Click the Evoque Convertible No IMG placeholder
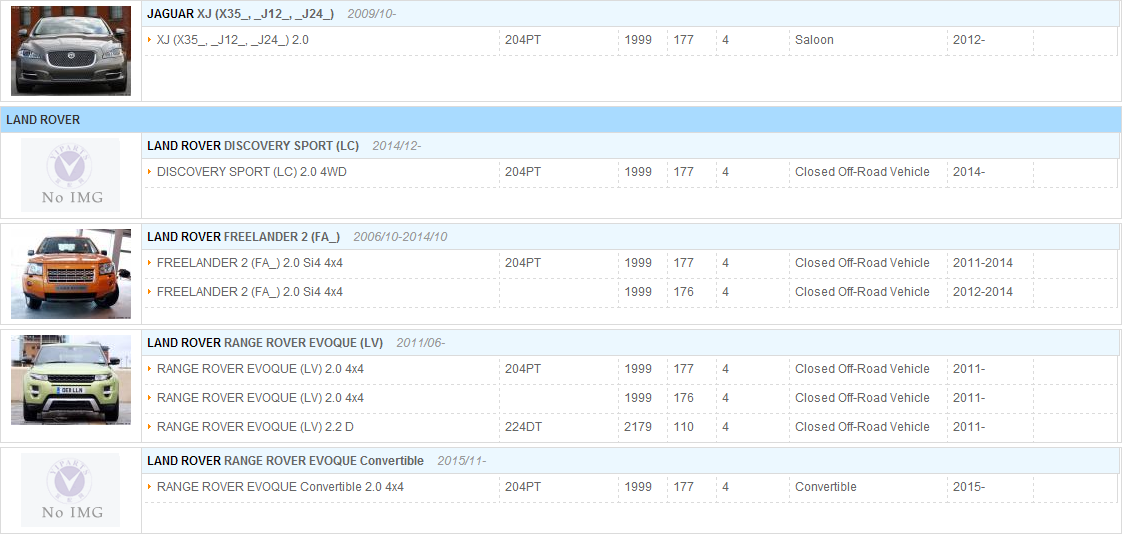 pos(70,490)
